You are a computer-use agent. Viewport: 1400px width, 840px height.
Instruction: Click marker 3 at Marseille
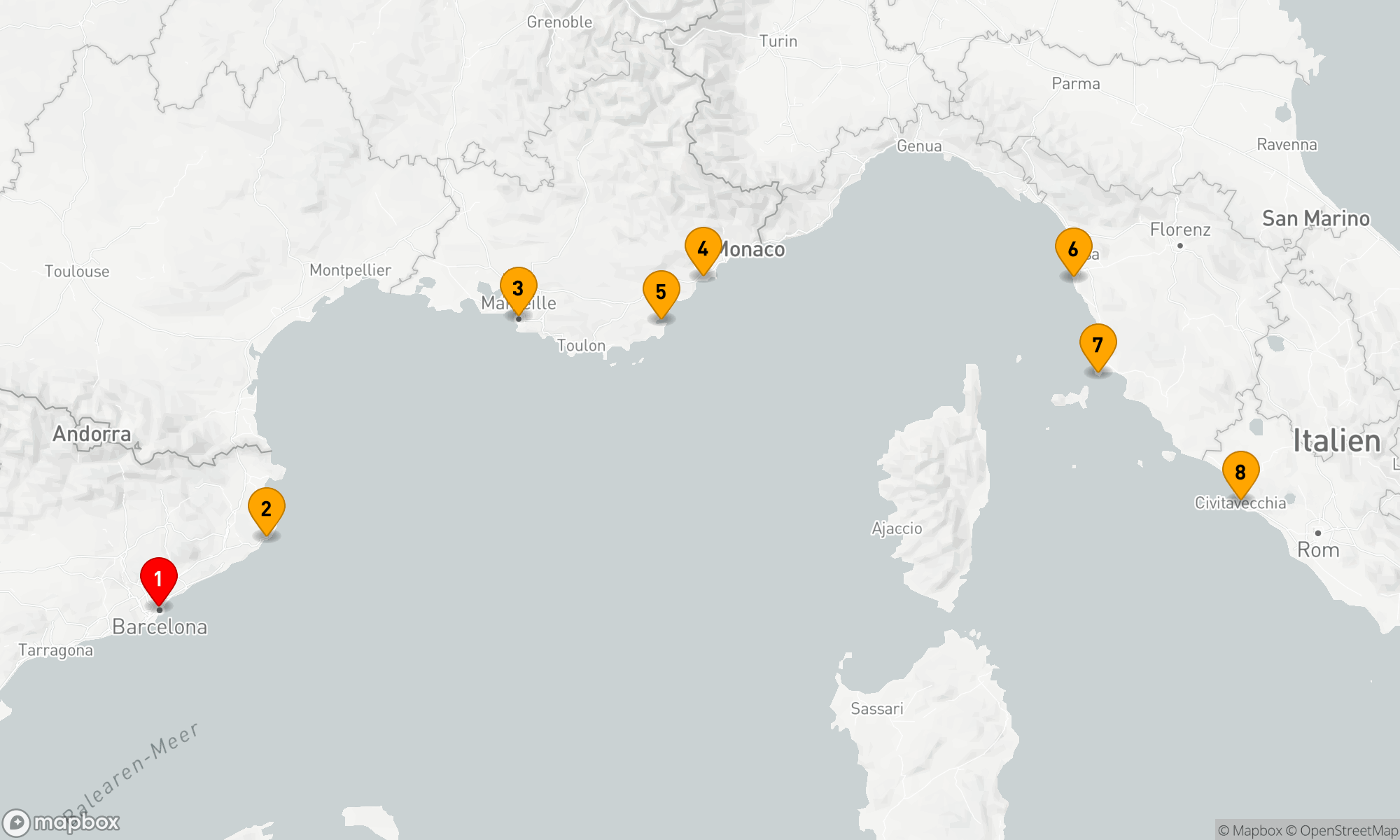[518, 289]
